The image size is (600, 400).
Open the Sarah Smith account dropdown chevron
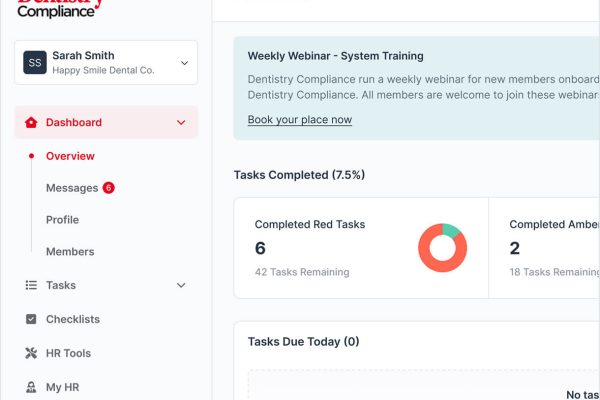(x=184, y=63)
